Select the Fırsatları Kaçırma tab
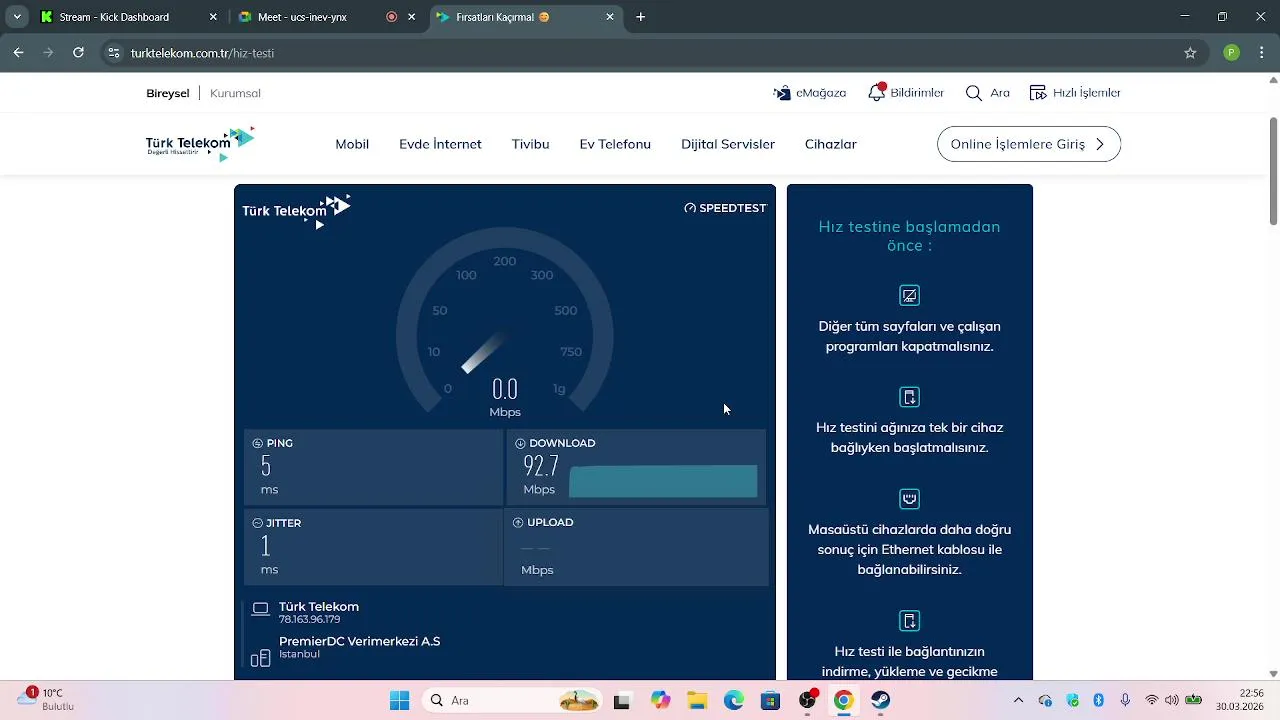 pos(524,17)
